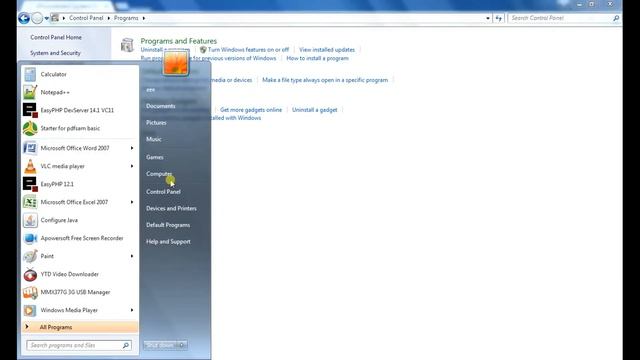The image size is (640, 360).
Task: Open Pictures from Start menu
Action: [x=156, y=122]
